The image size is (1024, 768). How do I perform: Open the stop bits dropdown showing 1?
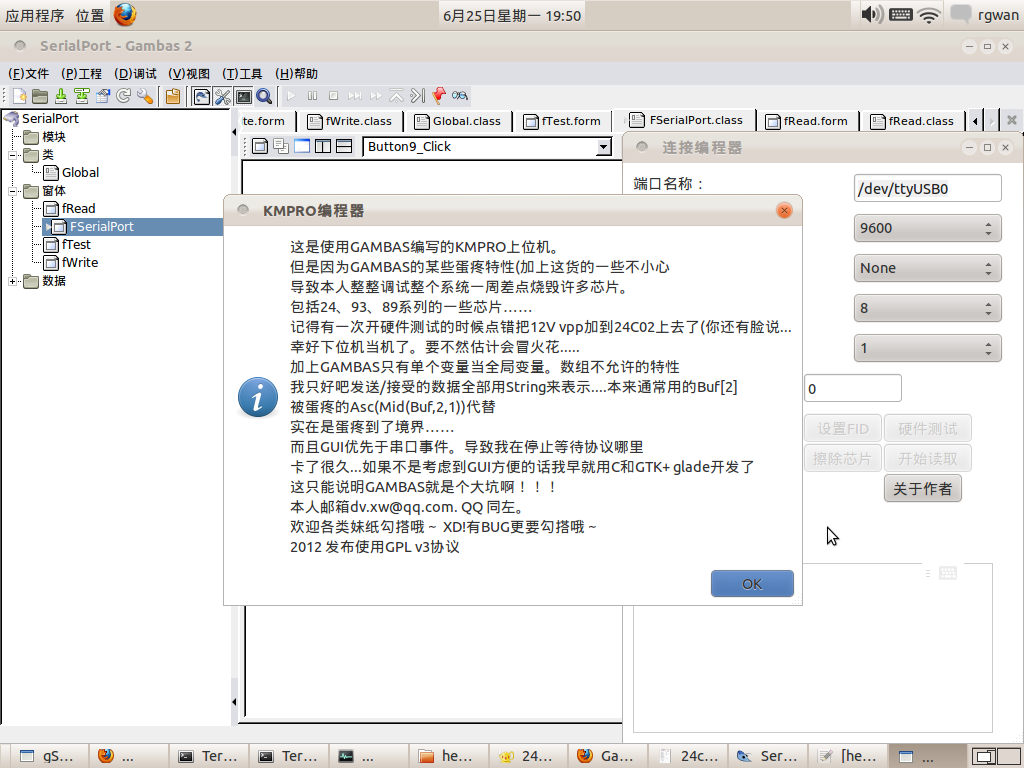[x=927, y=348]
